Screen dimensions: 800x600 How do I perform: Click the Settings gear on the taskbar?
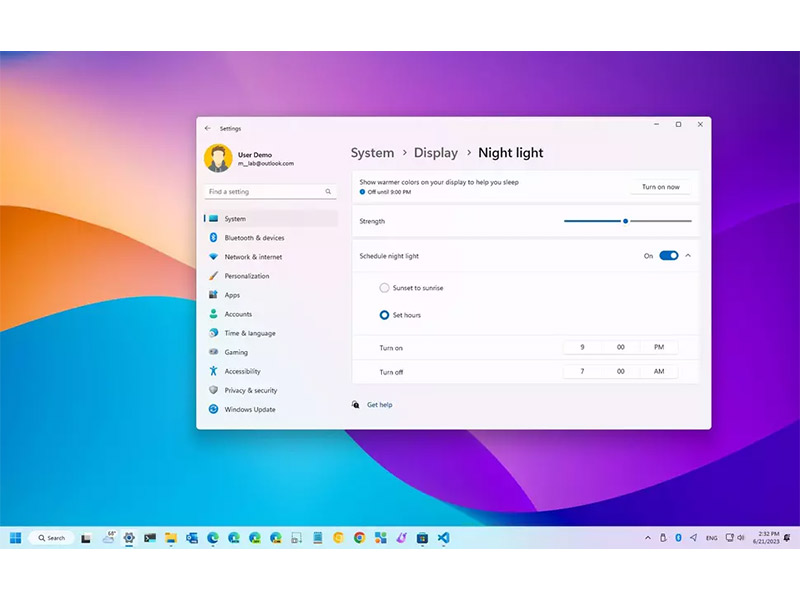tap(129, 538)
